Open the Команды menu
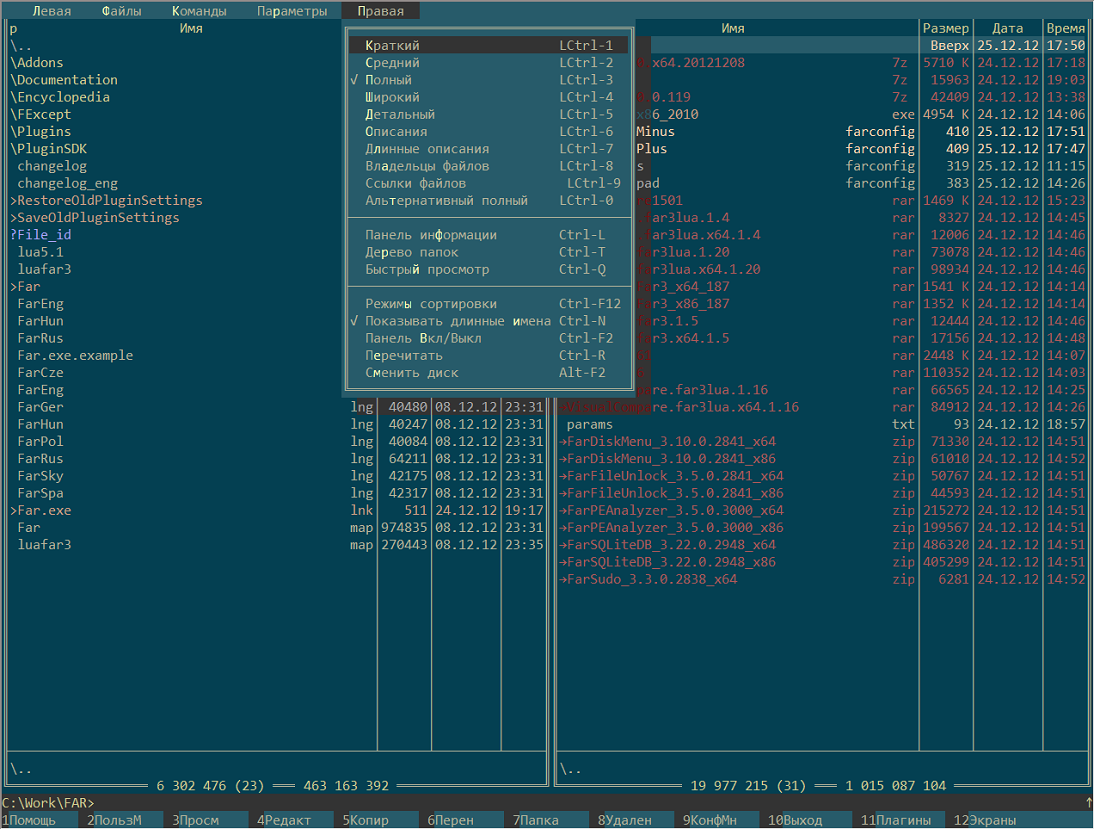The width and height of the screenshot is (1094, 829). (199, 12)
